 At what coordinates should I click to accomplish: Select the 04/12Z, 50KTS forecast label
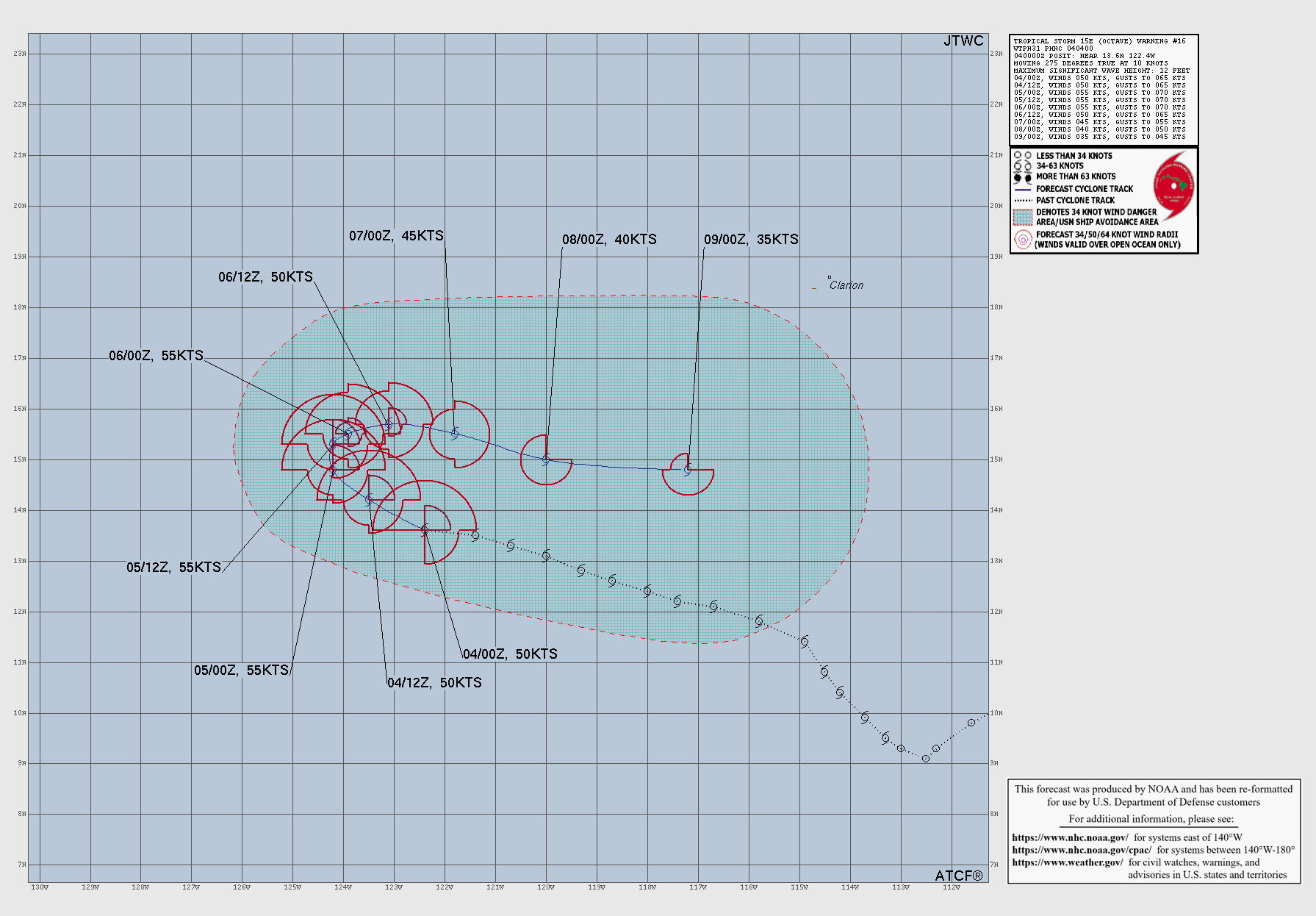tap(434, 683)
